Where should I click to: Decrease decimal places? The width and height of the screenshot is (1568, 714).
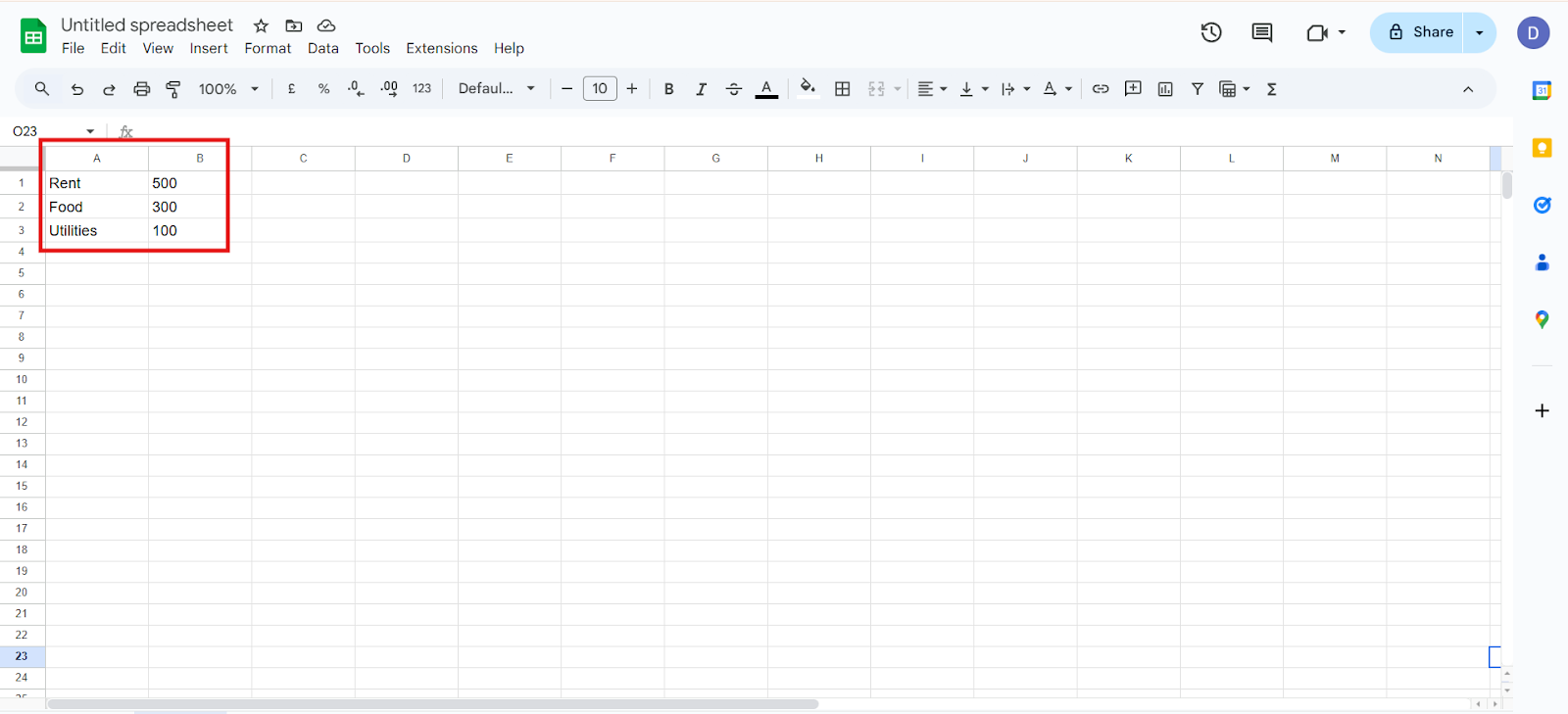point(356,89)
